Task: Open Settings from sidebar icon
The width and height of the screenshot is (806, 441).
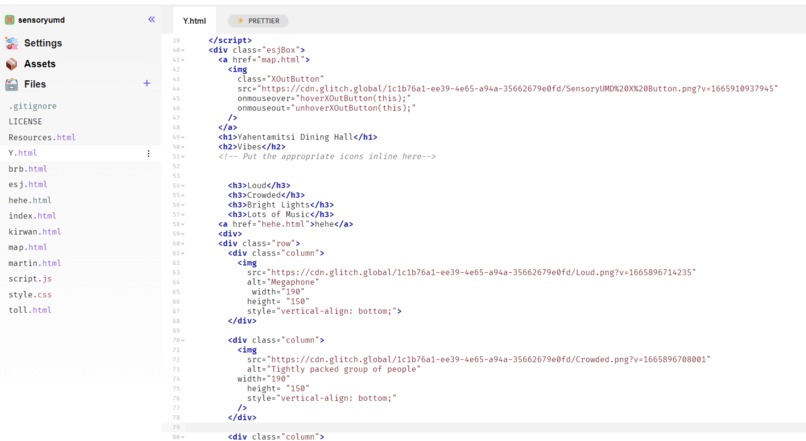Action: tap(11, 43)
